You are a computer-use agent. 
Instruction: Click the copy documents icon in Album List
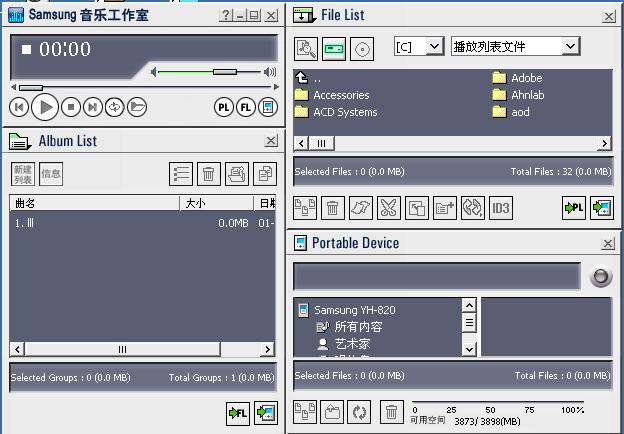click(x=265, y=174)
